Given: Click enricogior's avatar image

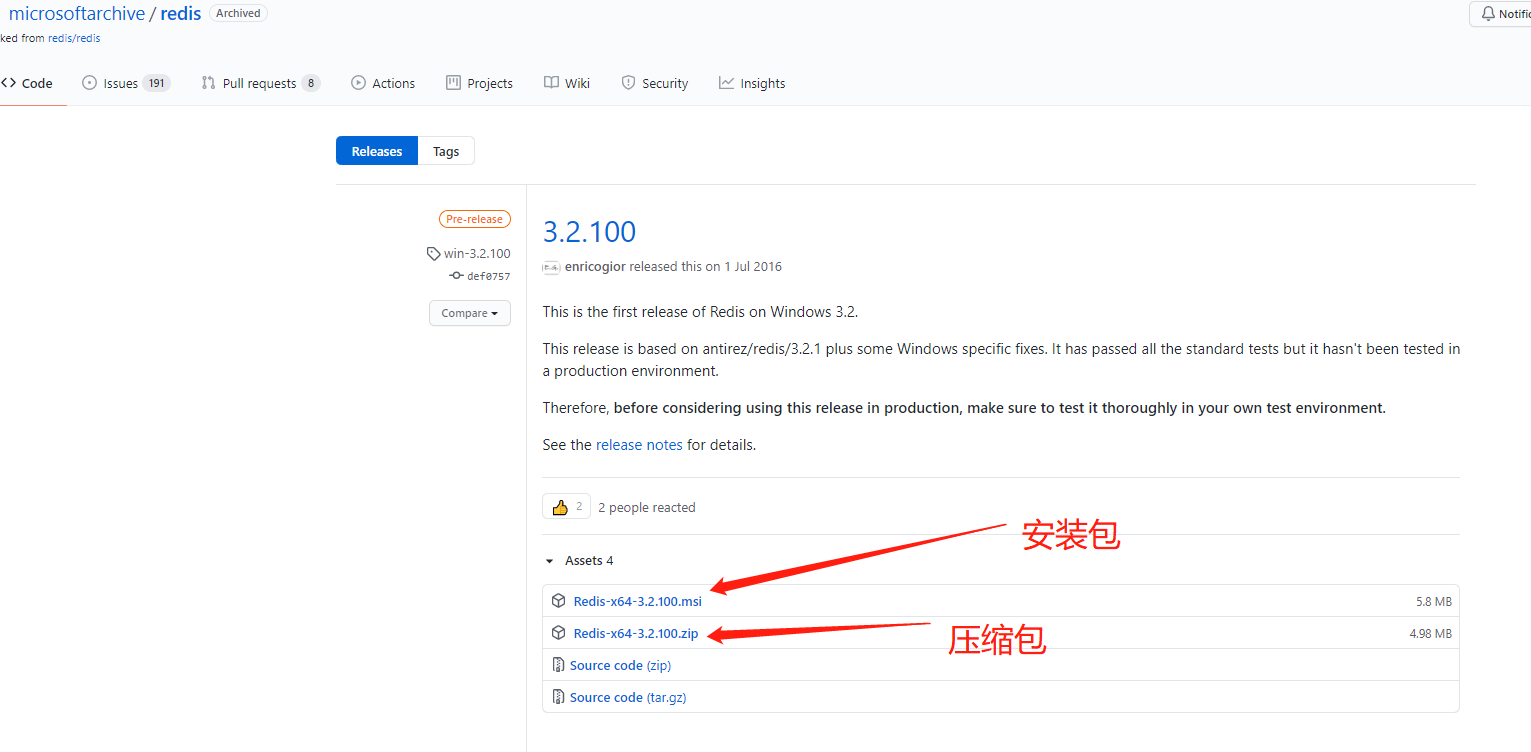Looking at the screenshot, I should (x=551, y=267).
